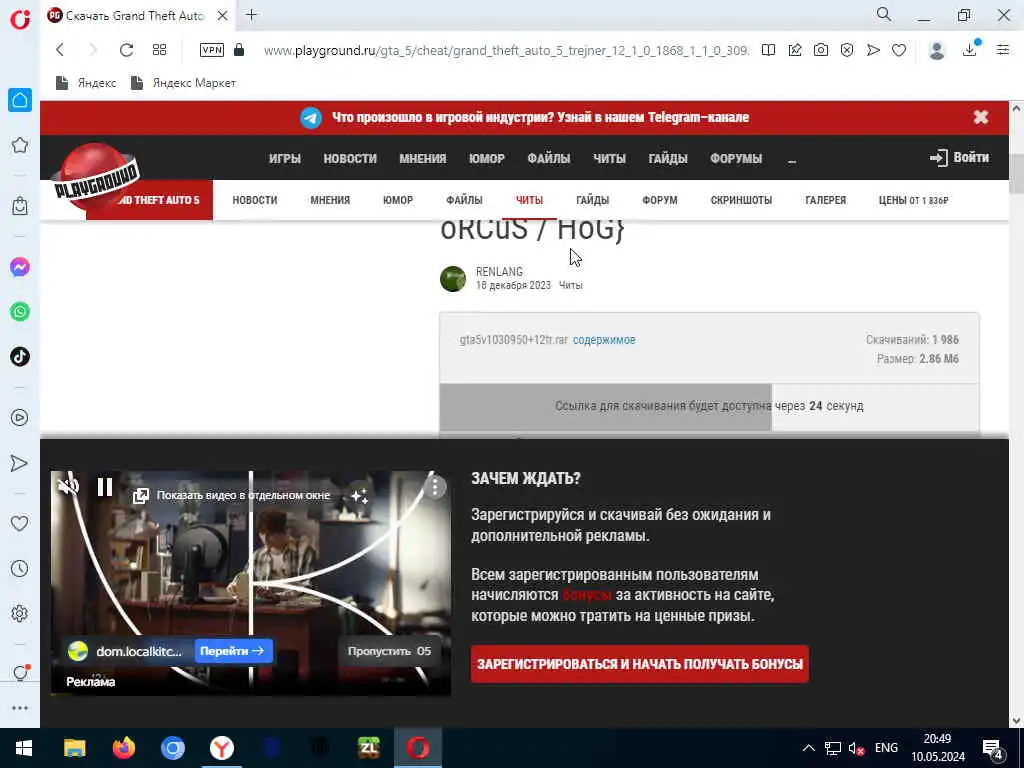Open sidebar shopping bag icon

click(20, 206)
